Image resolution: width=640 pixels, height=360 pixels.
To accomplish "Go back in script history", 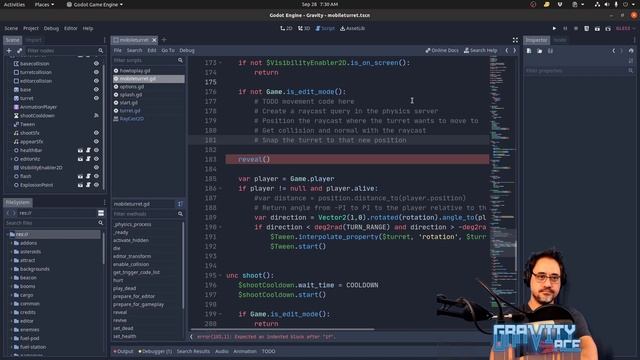I will 507,51.
